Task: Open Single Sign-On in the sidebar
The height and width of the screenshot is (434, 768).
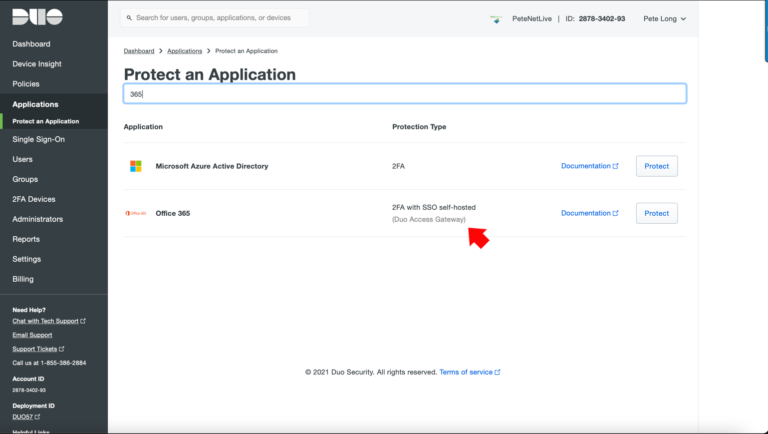Action: pyautogui.click(x=39, y=139)
